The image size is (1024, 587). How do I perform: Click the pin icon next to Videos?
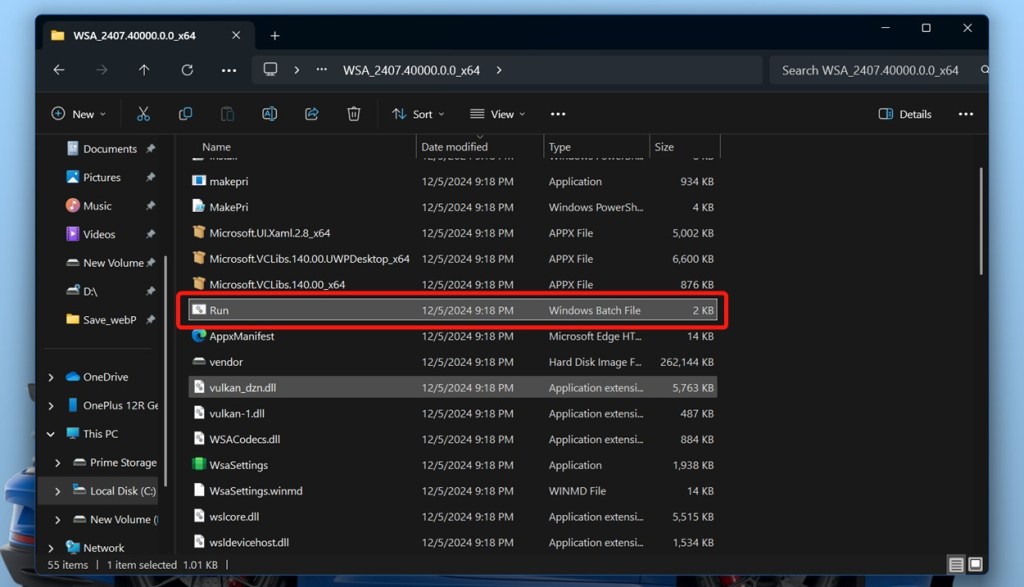[x=150, y=234]
